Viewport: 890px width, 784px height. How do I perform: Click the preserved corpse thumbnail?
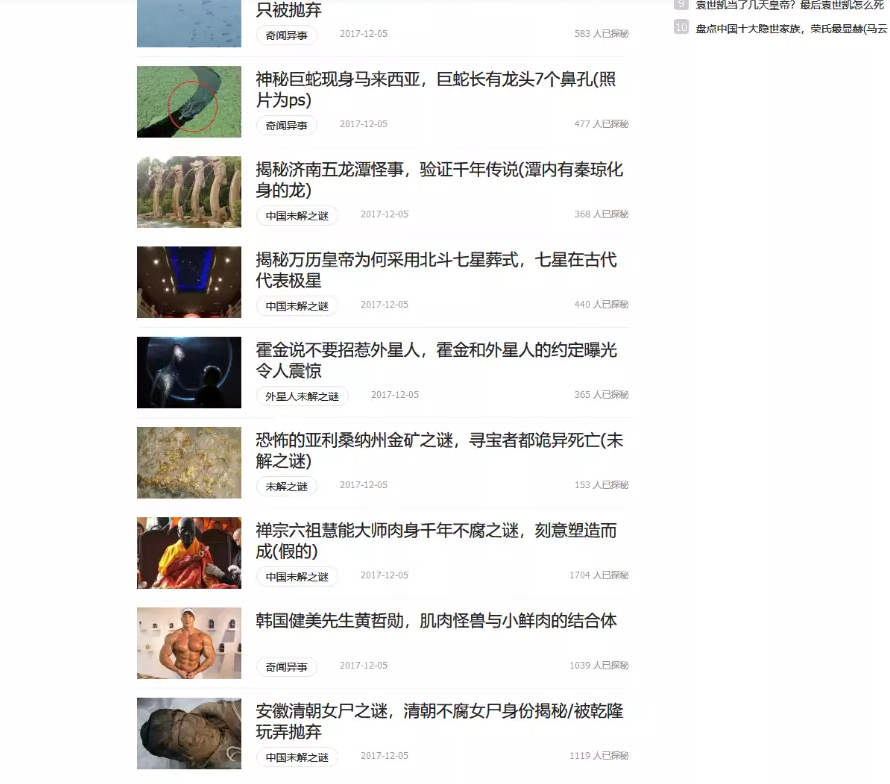tap(189, 733)
